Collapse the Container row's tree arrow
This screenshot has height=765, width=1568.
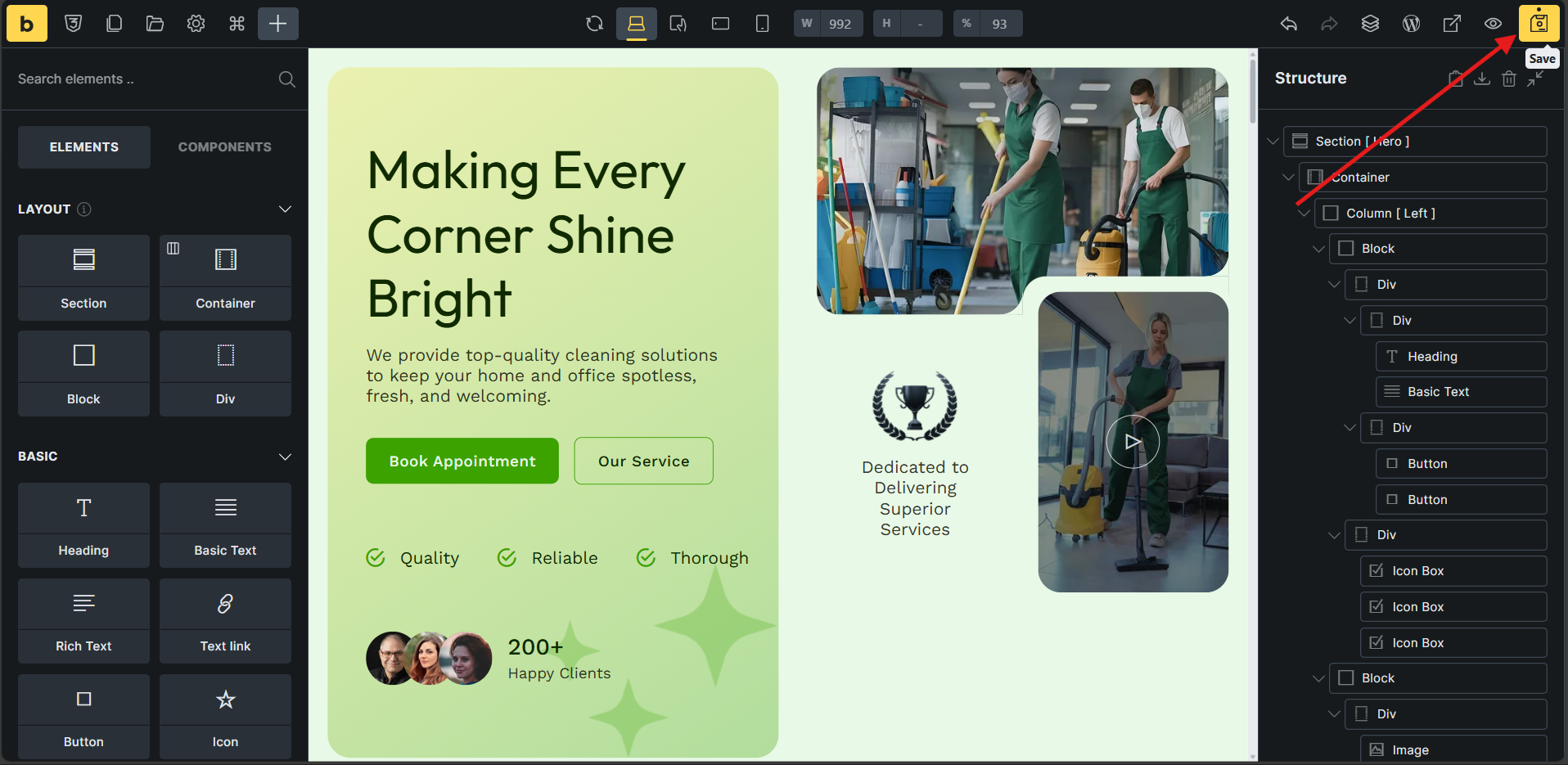pyautogui.click(x=1288, y=178)
